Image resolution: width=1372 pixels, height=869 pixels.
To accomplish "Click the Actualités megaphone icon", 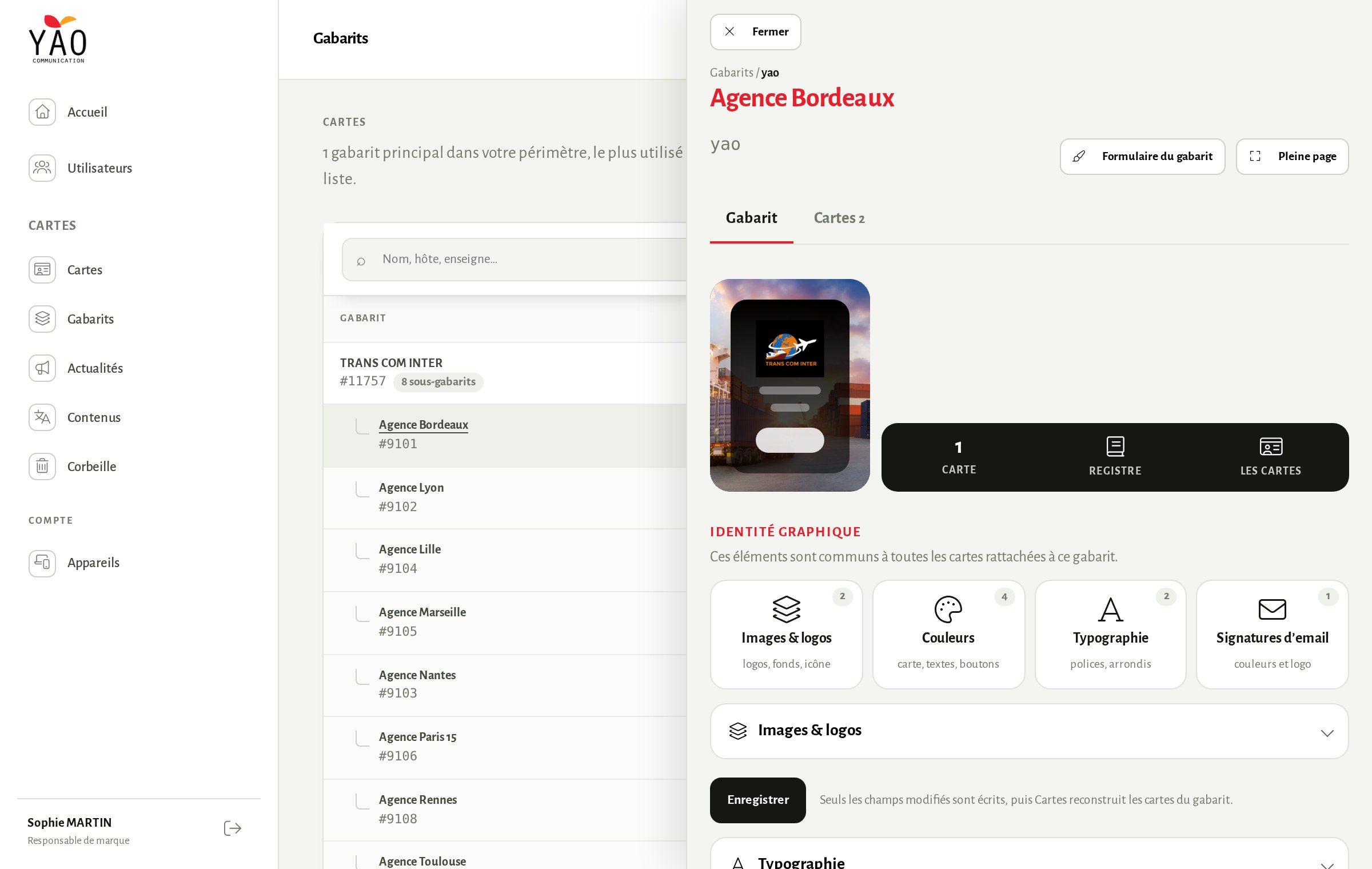I will [x=42, y=368].
